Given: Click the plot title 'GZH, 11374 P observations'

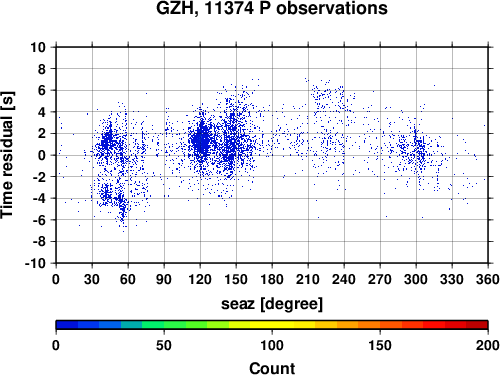Looking at the screenshot, I should [x=272, y=8].
